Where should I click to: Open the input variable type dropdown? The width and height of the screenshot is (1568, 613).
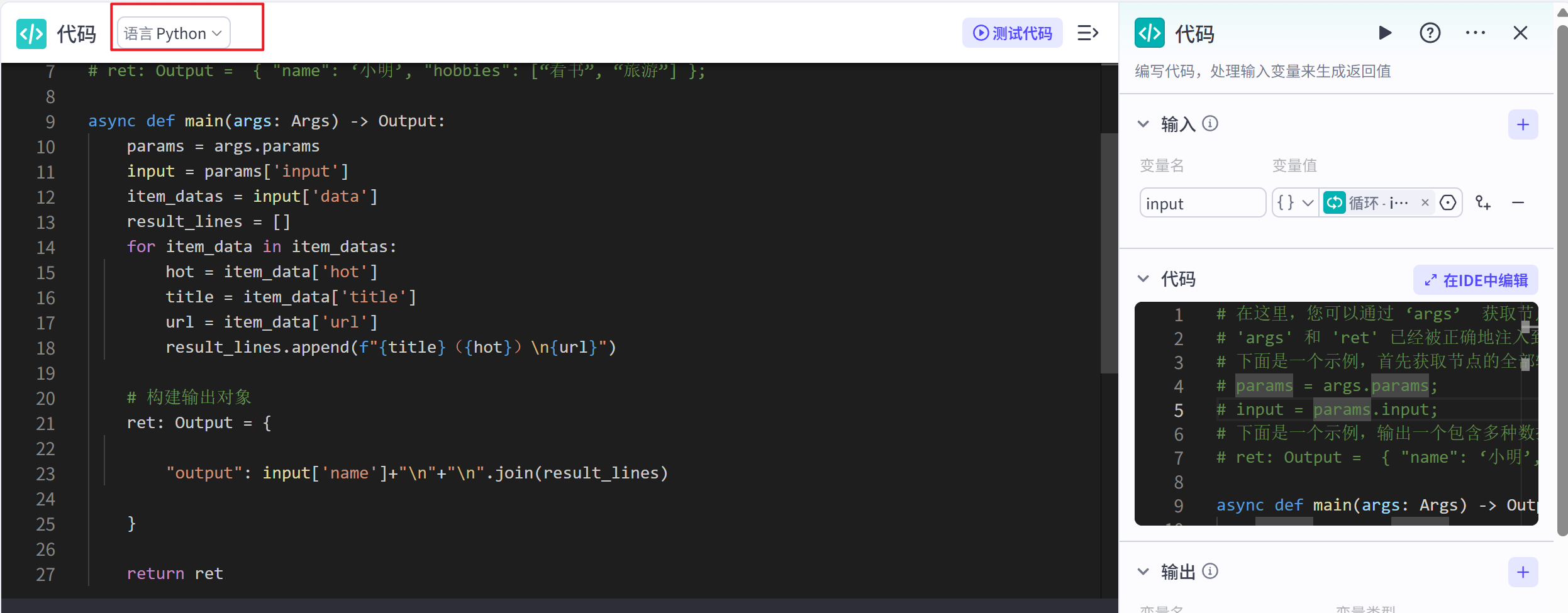tap(1295, 202)
